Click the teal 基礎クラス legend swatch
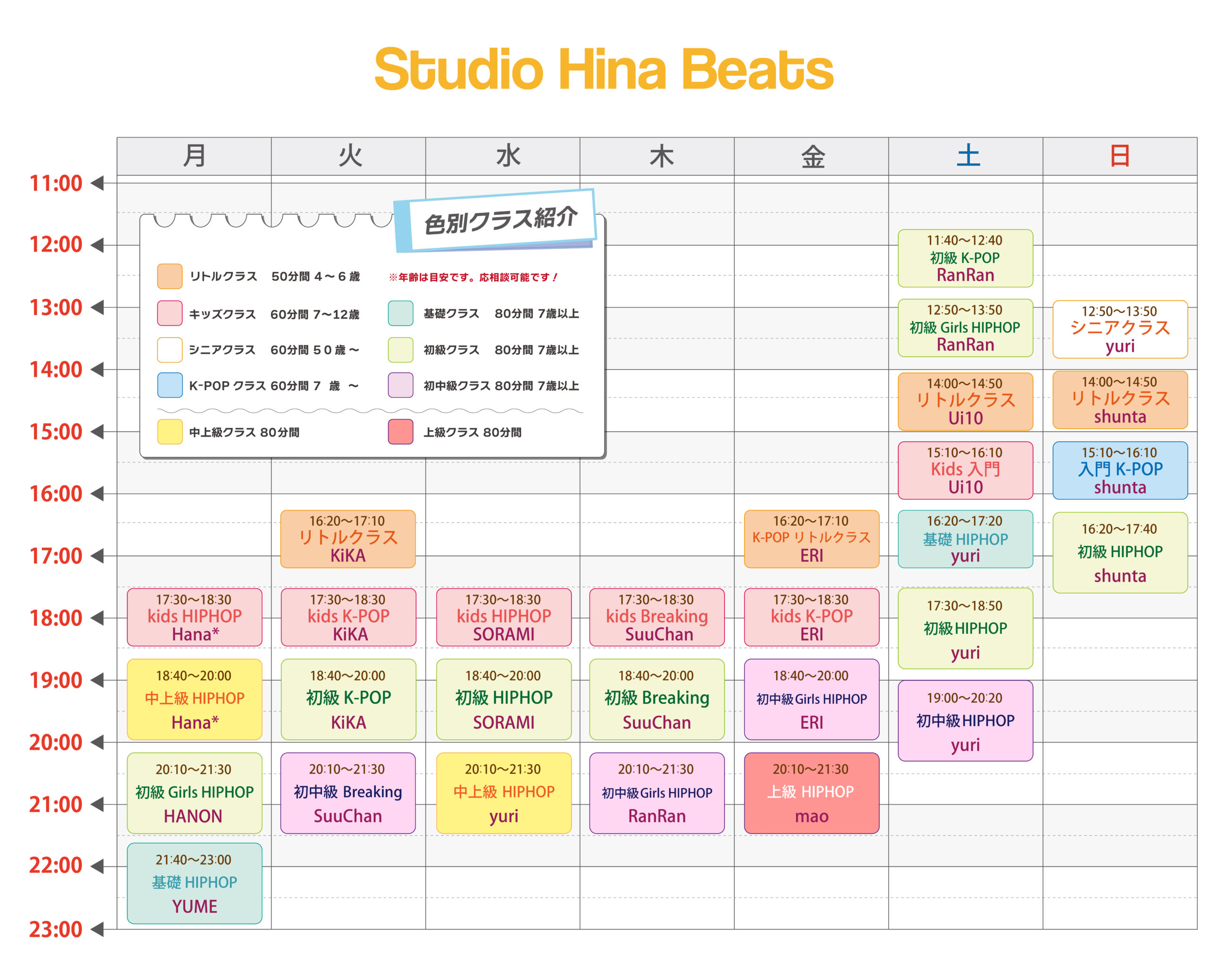 [x=400, y=313]
